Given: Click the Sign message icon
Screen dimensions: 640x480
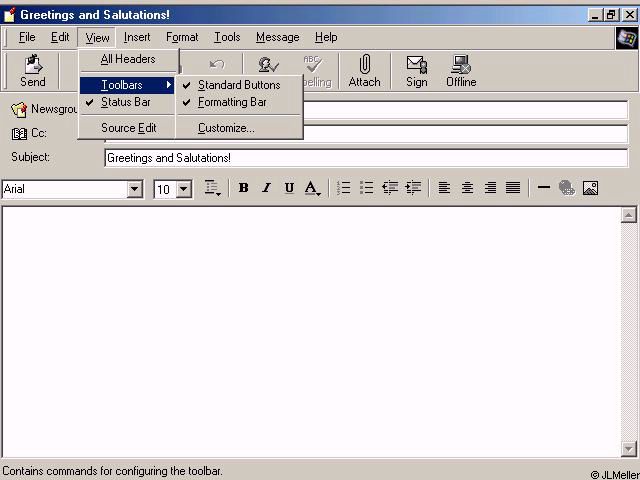Looking at the screenshot, I should click(x=416, y=71).
